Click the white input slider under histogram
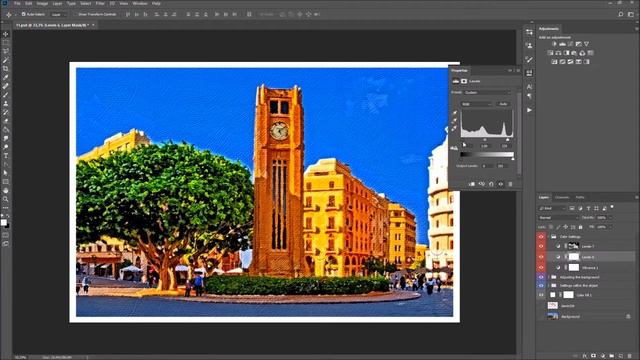640x360 pixels. click(x=508, y=140)
